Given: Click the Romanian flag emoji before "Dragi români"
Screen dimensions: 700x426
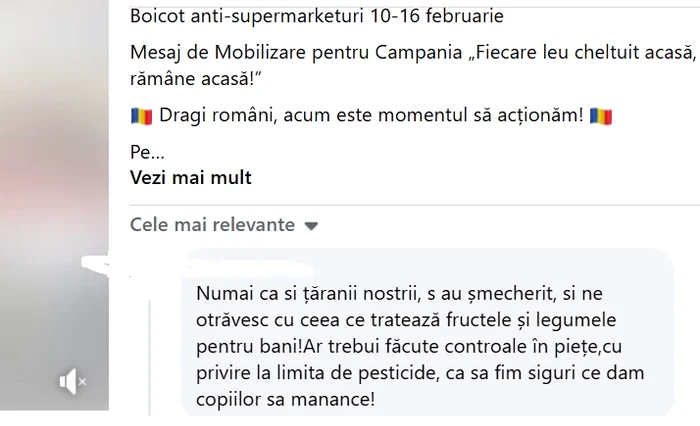Looking at the screenshot, I should point(141,116).
